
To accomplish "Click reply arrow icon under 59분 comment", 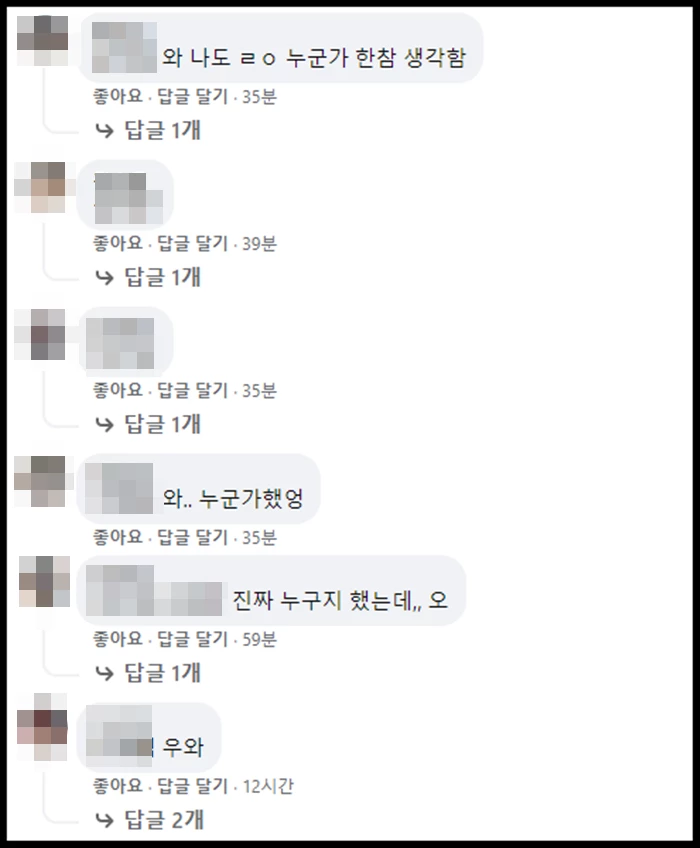I will (x=104, y=673).
